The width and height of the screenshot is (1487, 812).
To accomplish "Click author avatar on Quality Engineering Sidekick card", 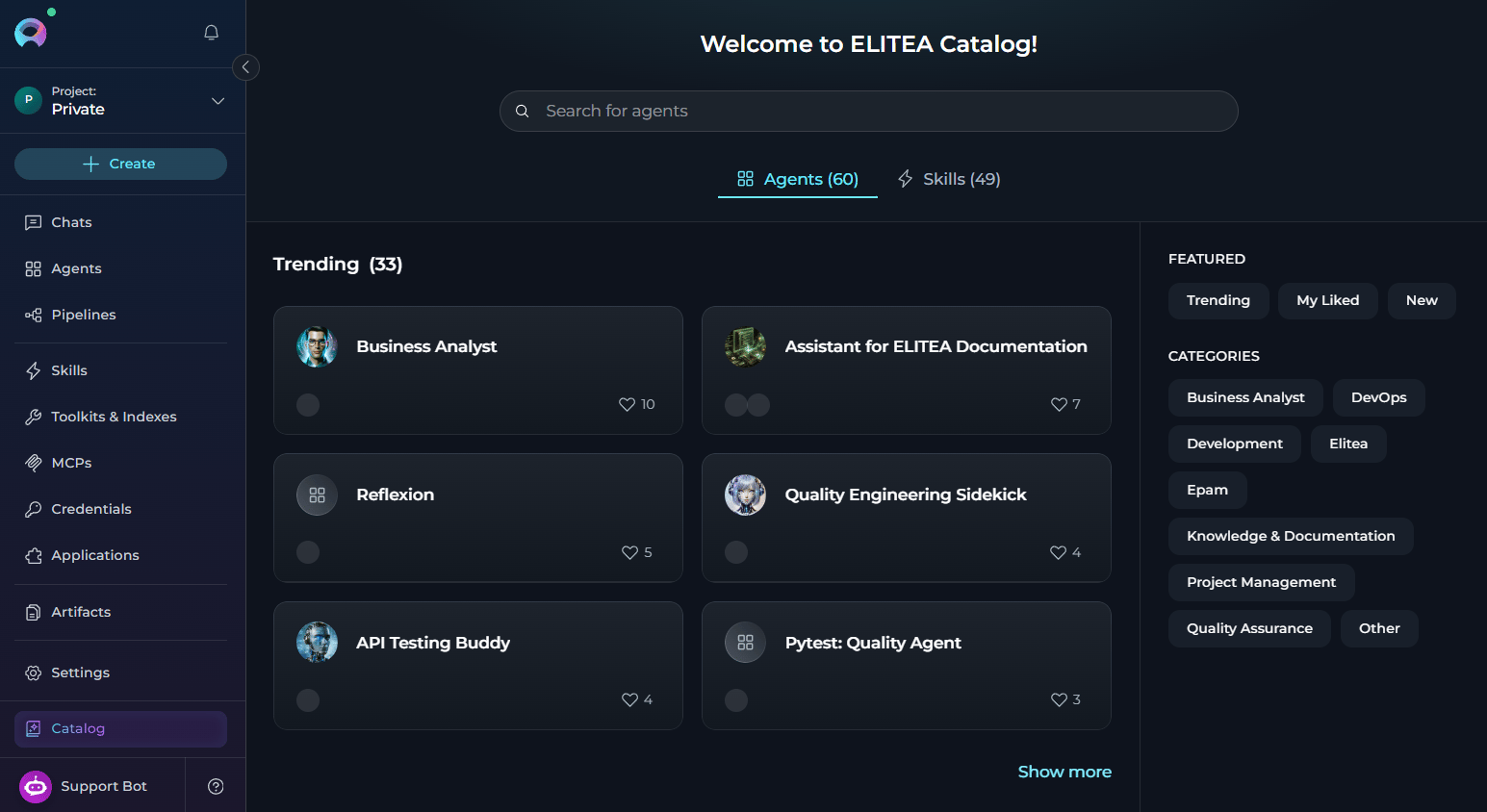I will point(736,552).
